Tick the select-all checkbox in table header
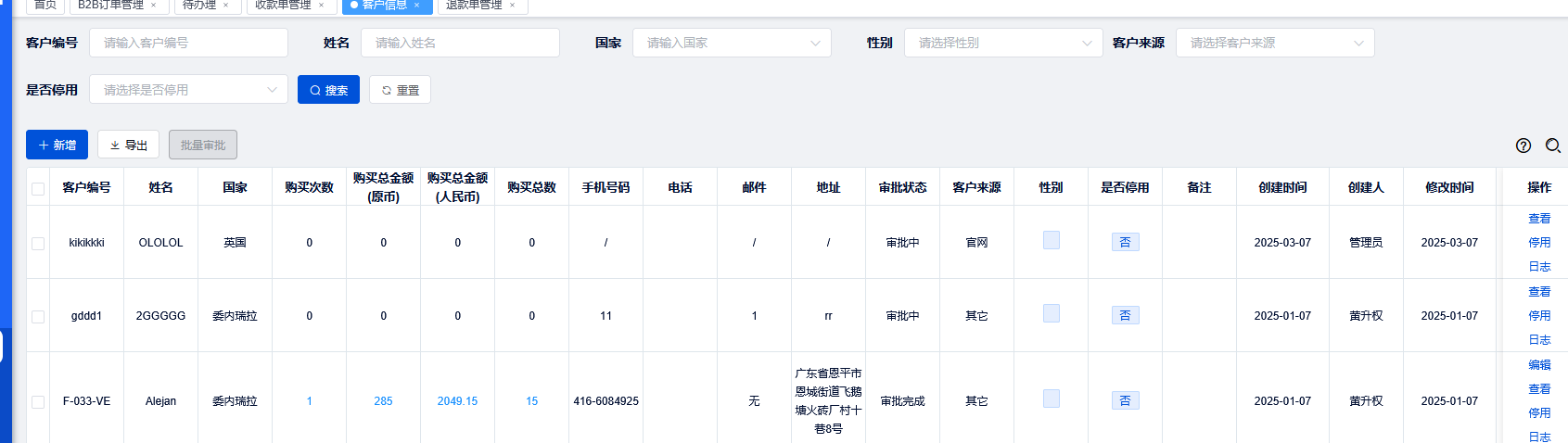Screen dimensions: 1568x443 tap(38, 188)
